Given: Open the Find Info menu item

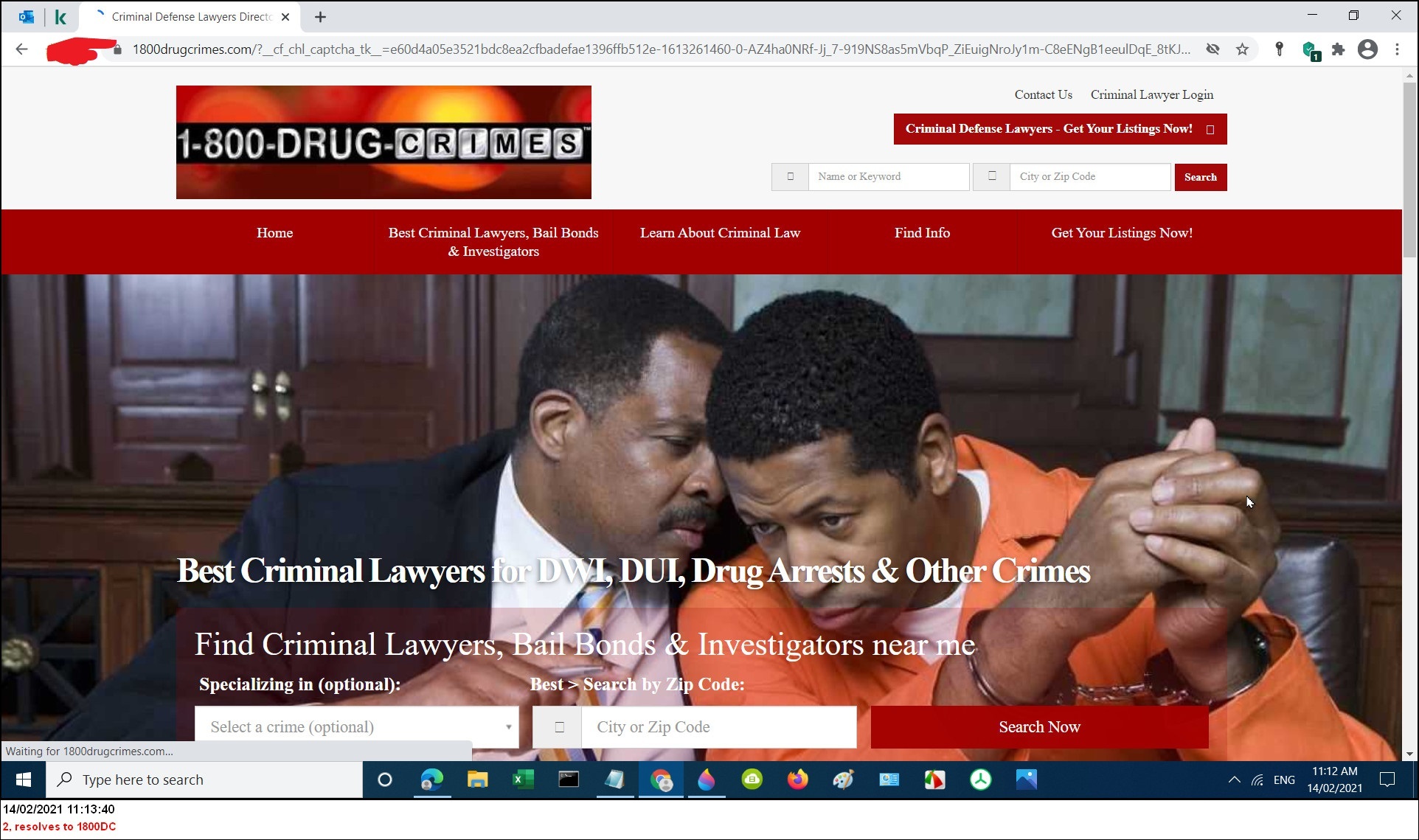Looking at the screenshot, I should click(922, 233).
